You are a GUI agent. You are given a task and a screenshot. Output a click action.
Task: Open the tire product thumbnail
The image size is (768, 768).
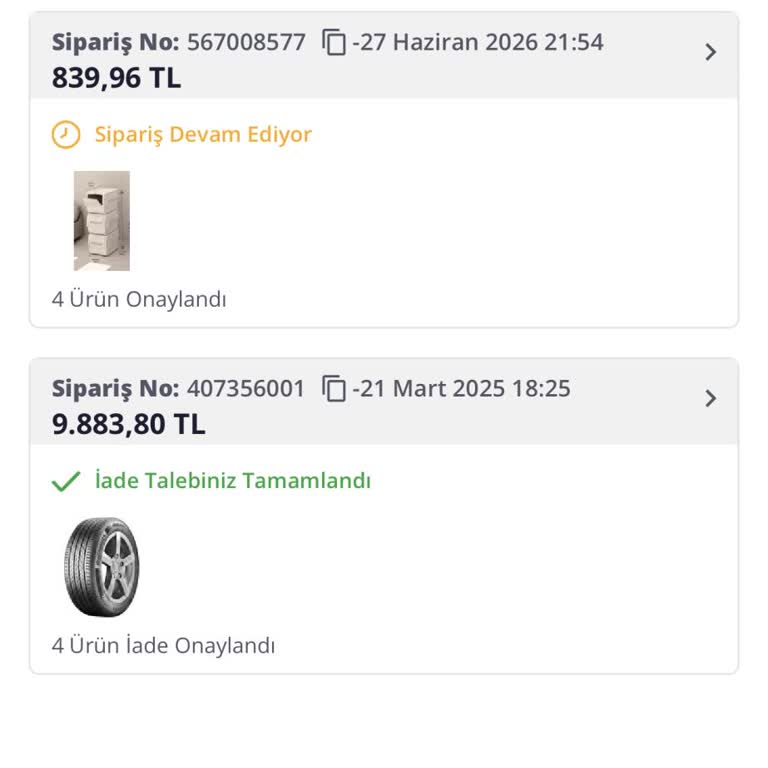(x=102, y=567)
